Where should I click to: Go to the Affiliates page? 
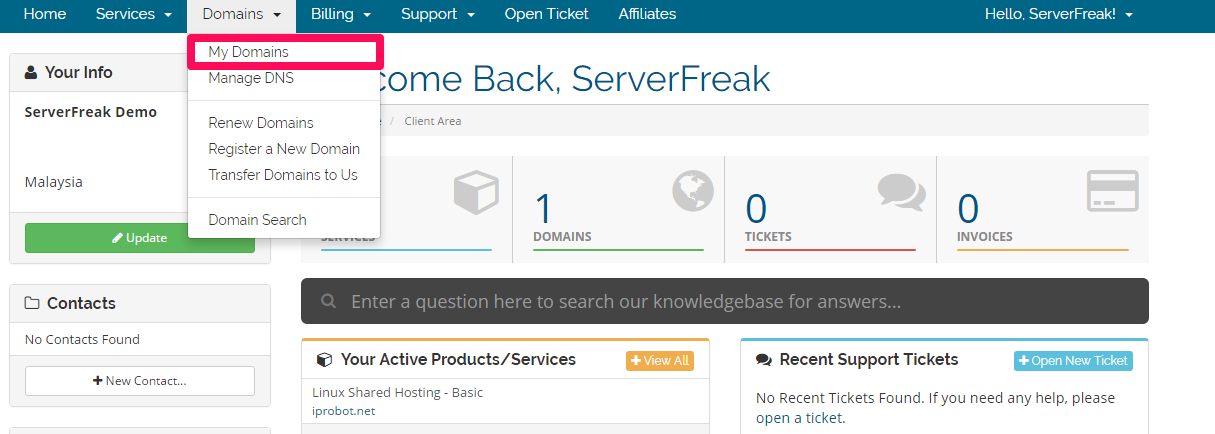point(647,14)
